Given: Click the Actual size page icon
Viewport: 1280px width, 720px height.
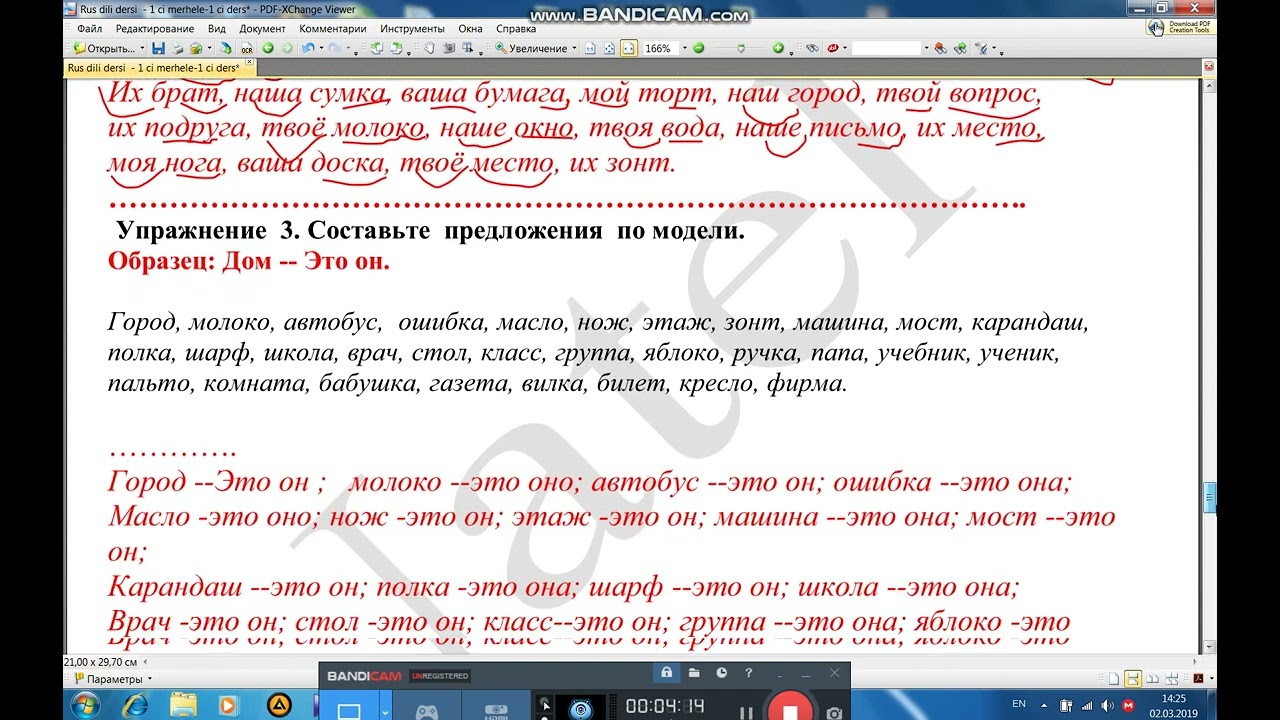Looking at the screenshot, I should 590,48.
